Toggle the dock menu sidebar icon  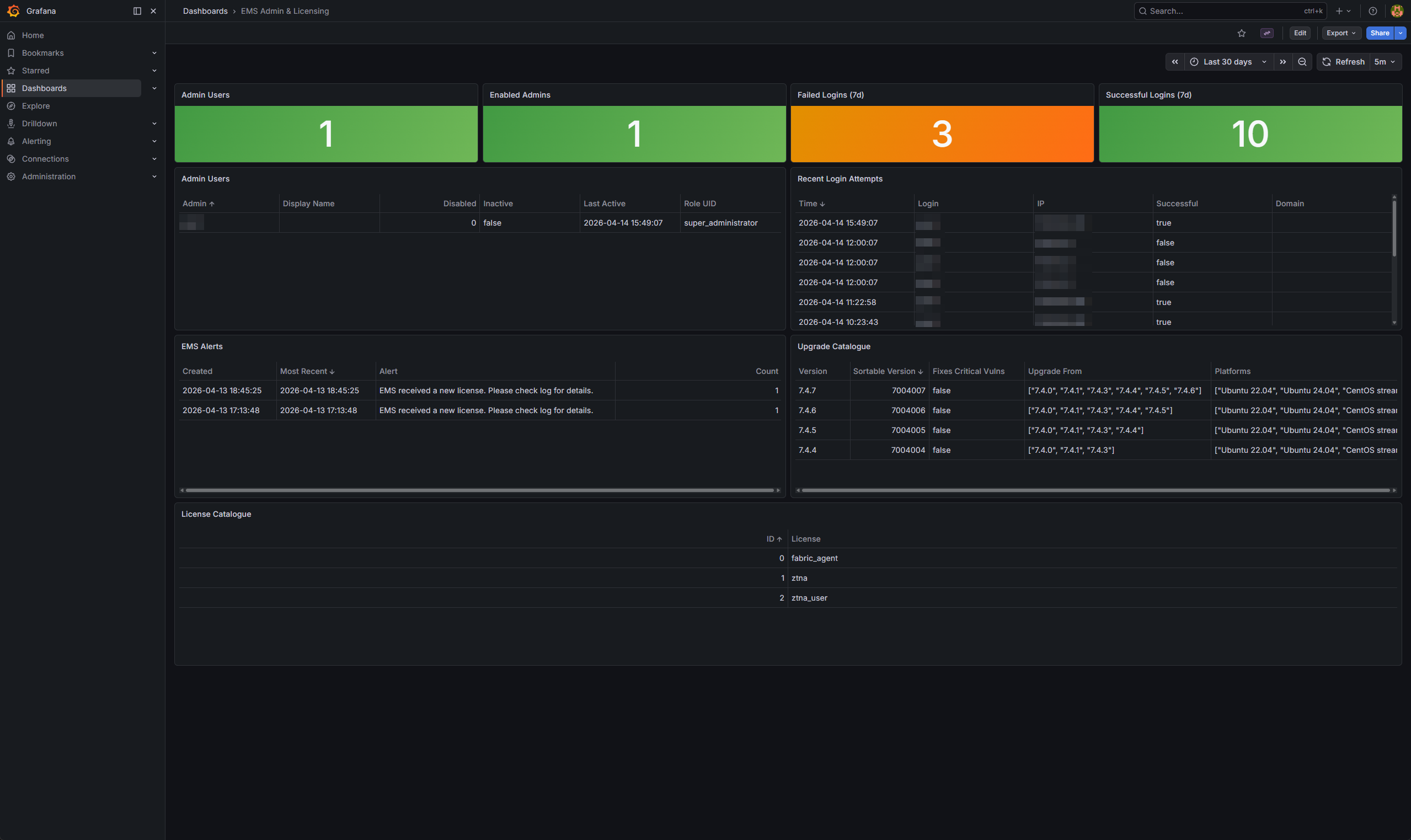pyautogui.click(x=137, y=10)
